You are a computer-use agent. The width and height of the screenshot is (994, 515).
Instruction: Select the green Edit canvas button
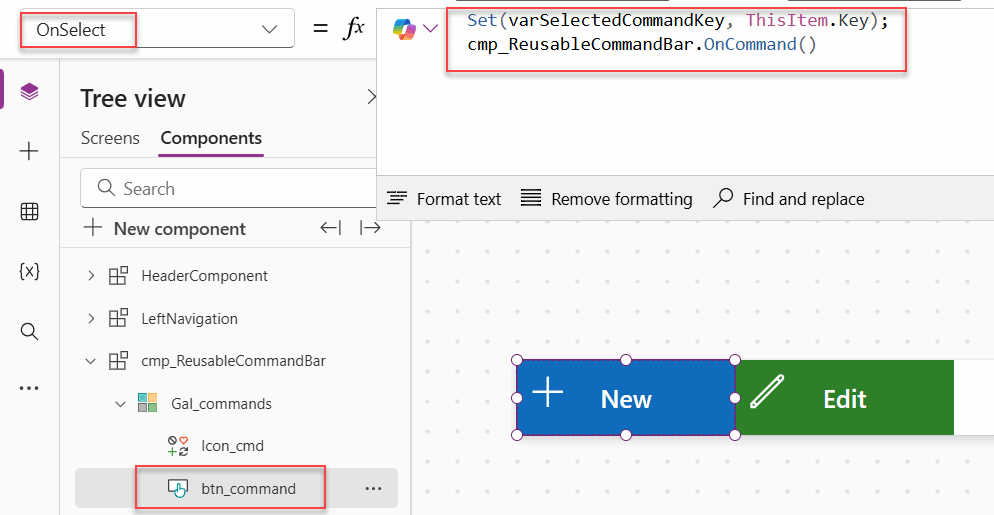(x=844, y=398)
